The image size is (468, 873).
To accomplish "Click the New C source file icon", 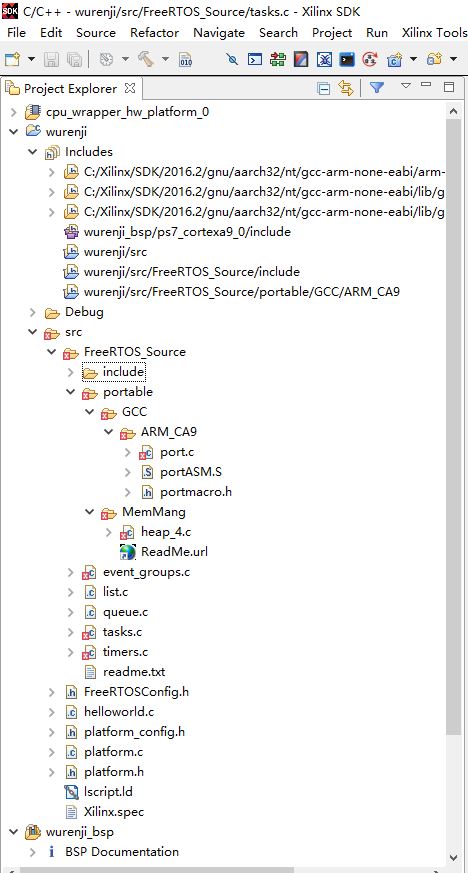I will tap(395, 59).
